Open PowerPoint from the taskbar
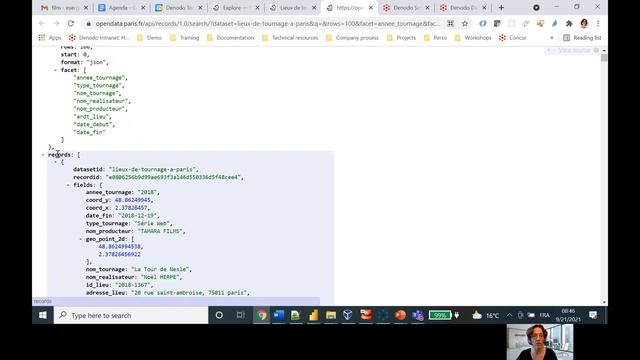This screenshot has height=360, width=640. click(400, 315)
